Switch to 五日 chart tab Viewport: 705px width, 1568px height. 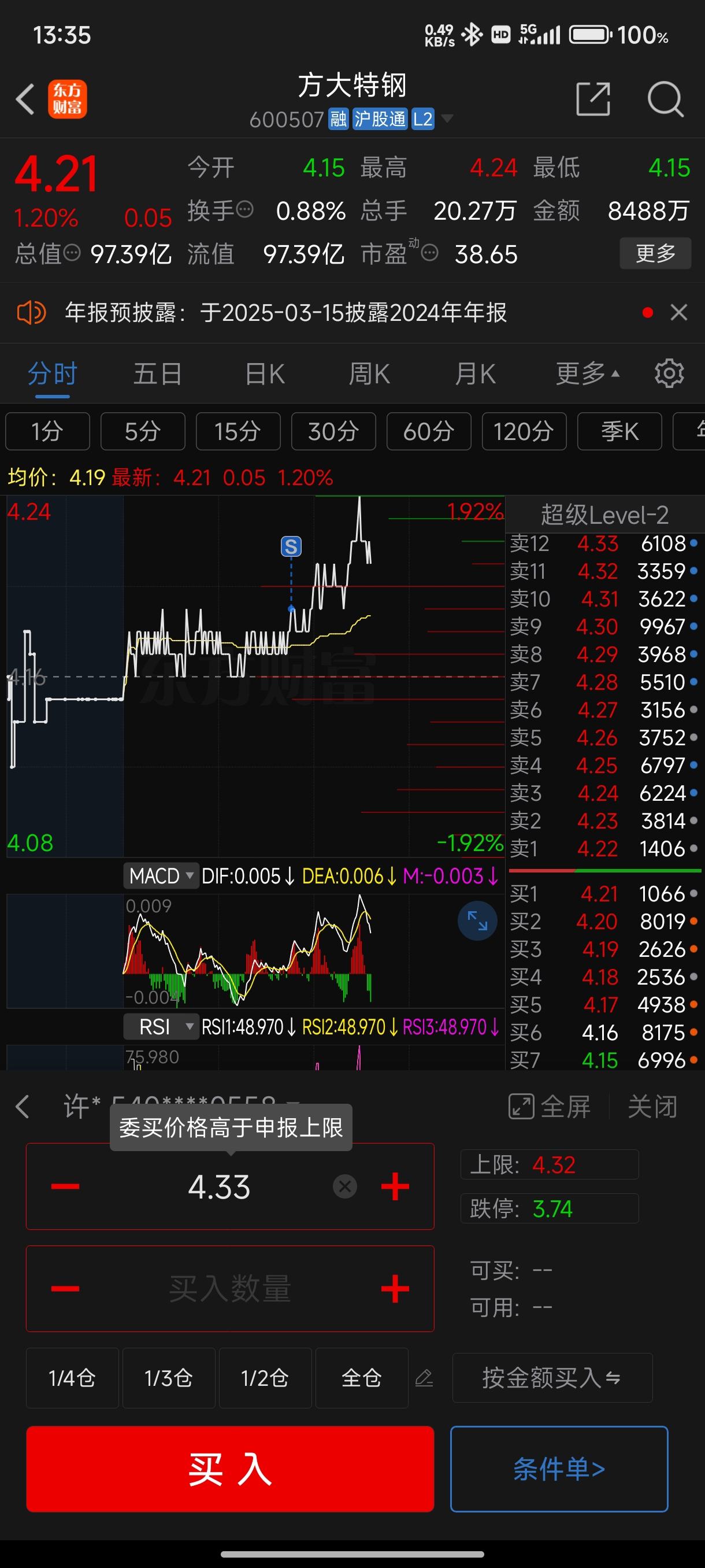tap(158, 373)
